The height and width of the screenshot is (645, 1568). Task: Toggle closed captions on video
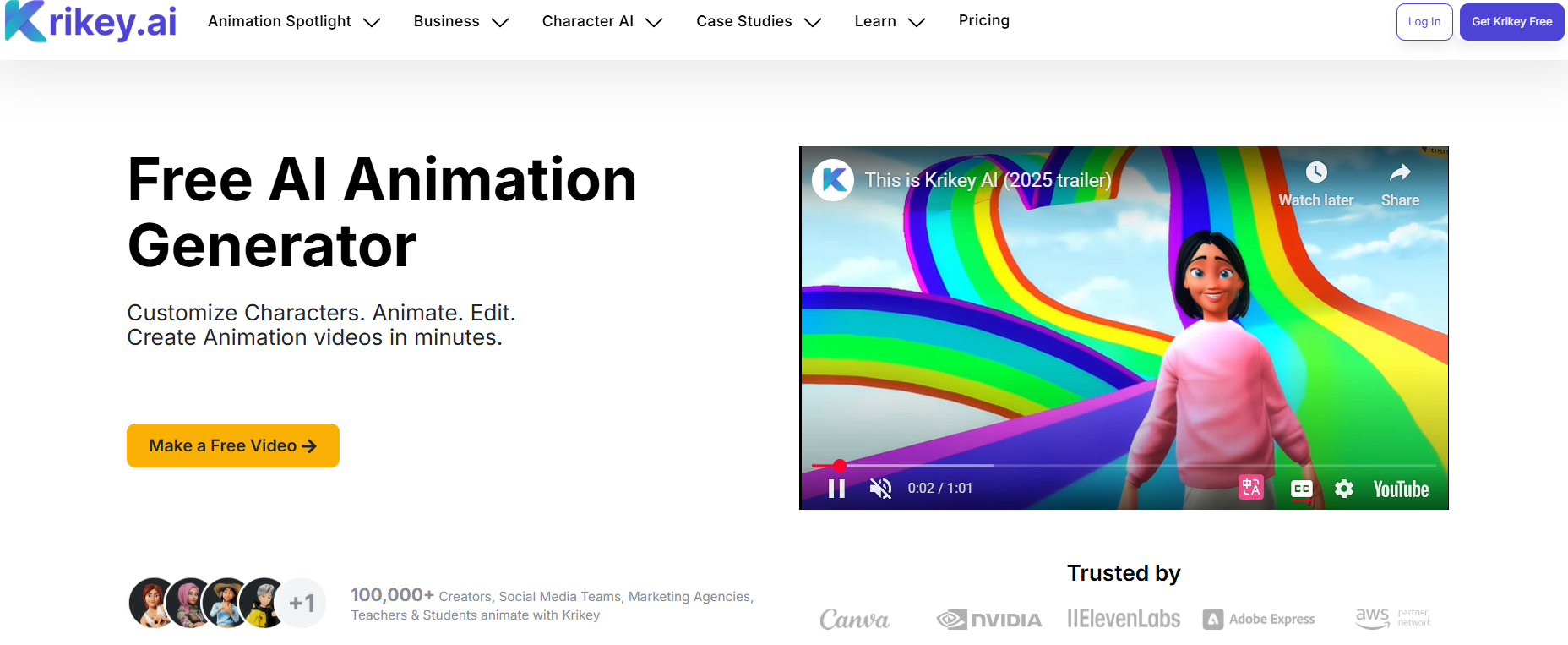[1302, 489]
